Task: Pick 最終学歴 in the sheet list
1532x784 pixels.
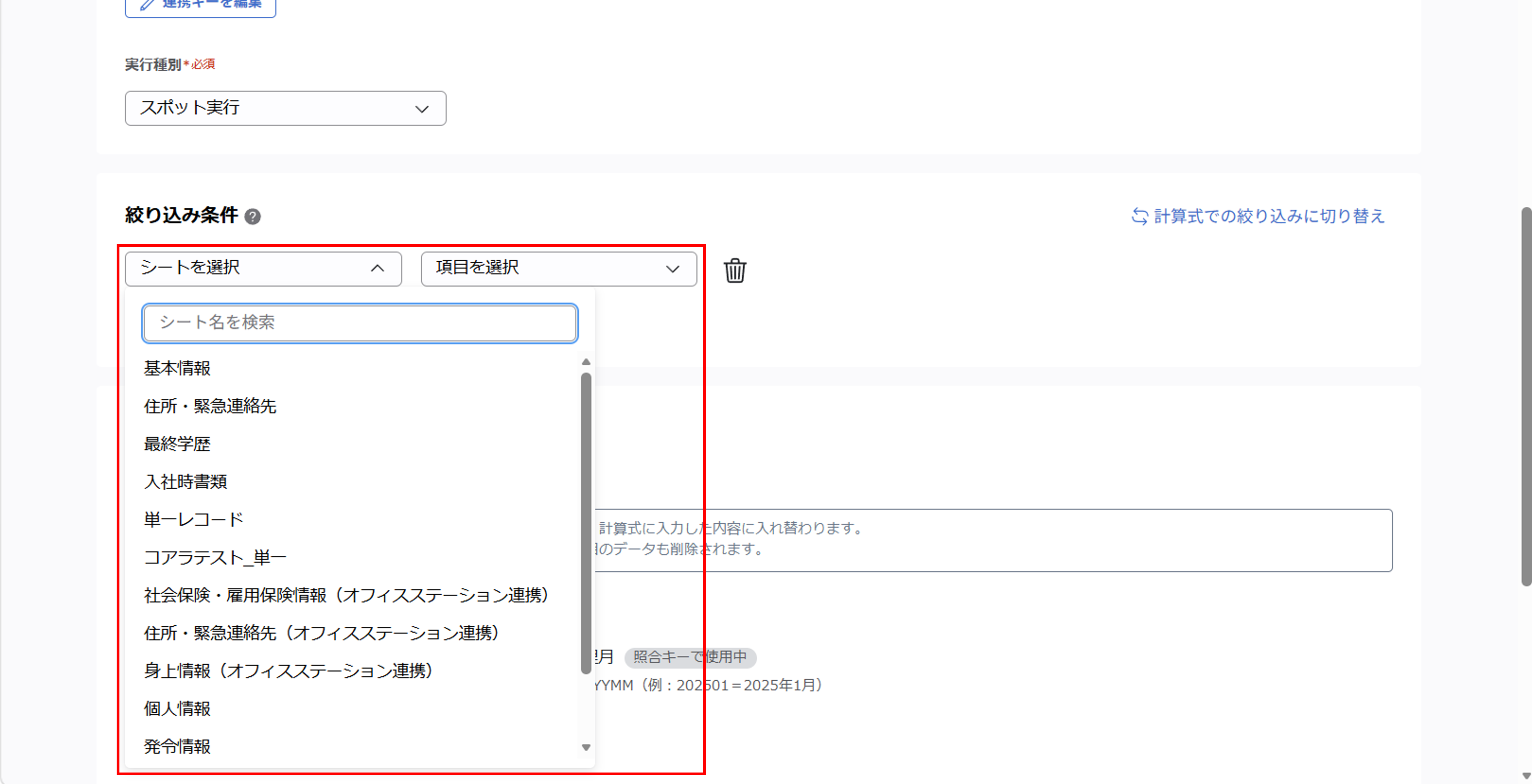Action: point(177,444)
